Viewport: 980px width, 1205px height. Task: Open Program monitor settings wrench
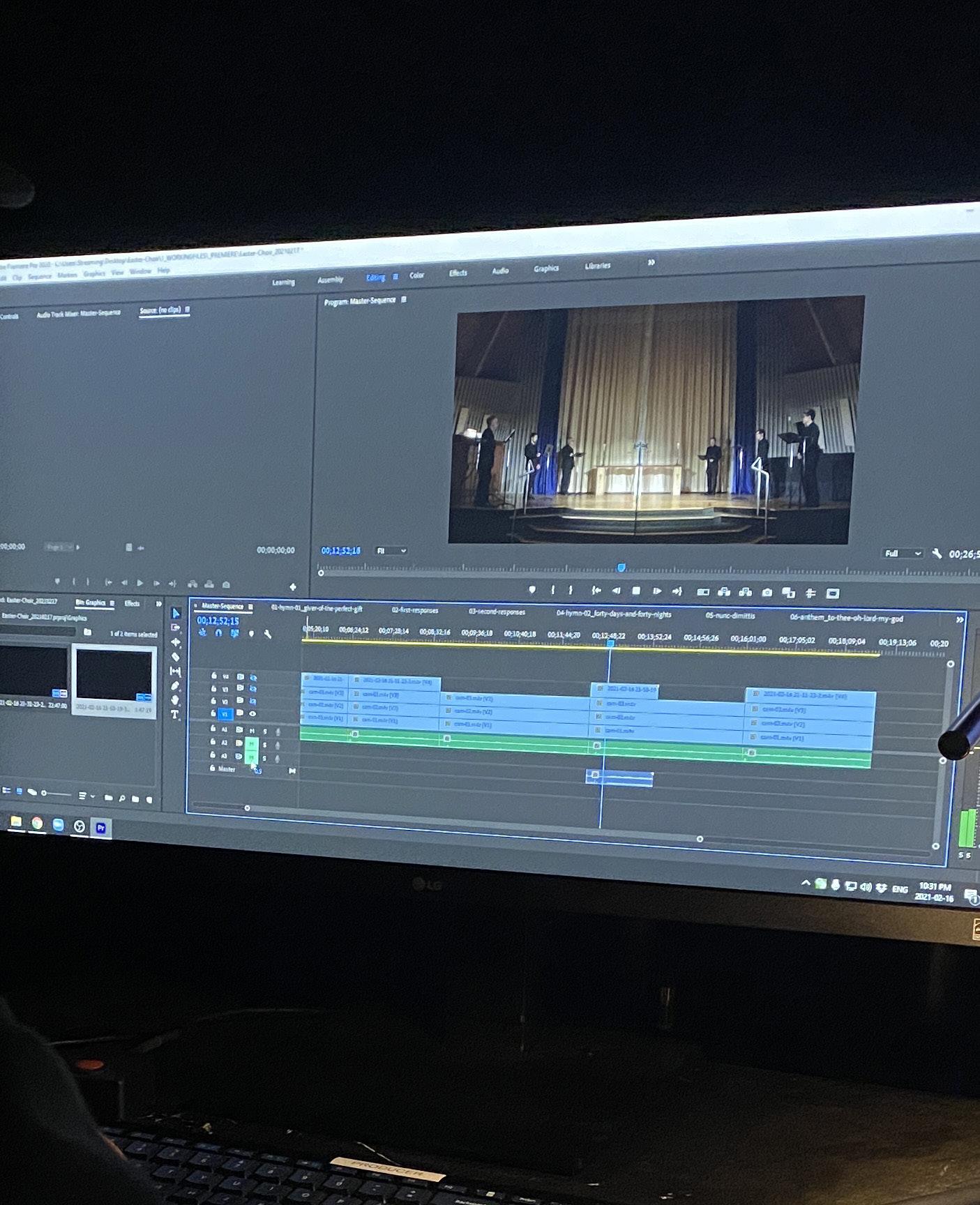tap(937, 554)
